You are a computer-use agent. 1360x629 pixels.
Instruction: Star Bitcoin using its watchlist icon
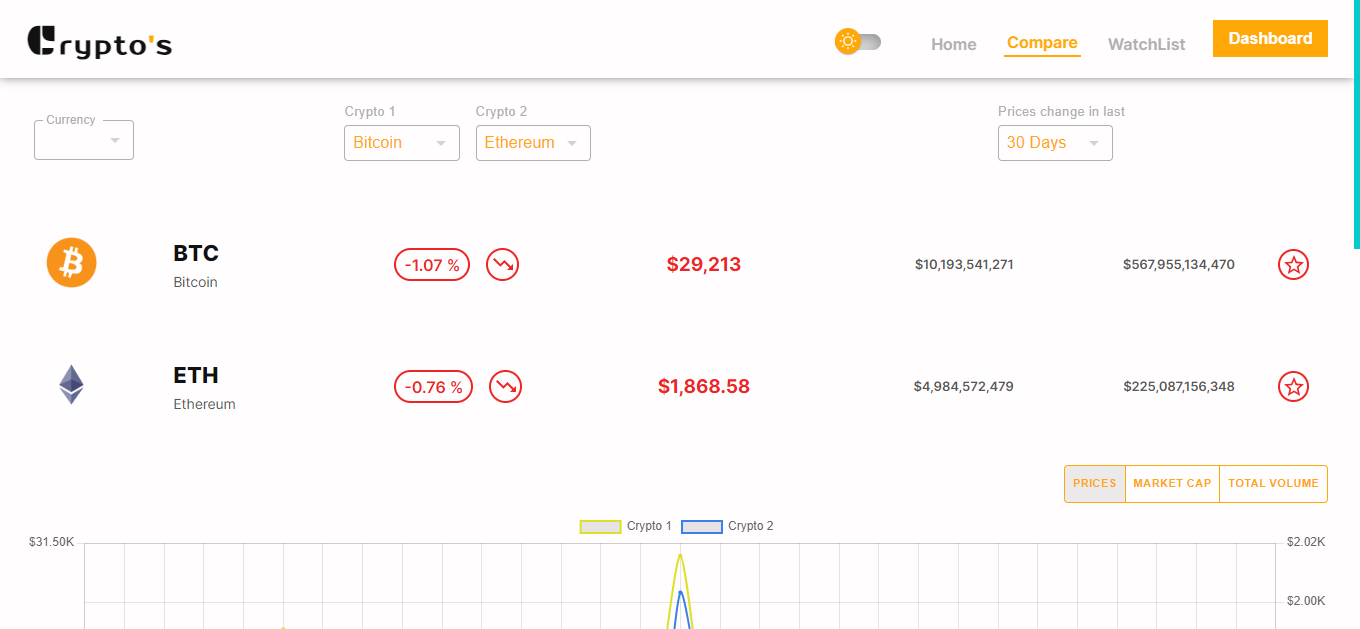click(x=1293, y=264)
